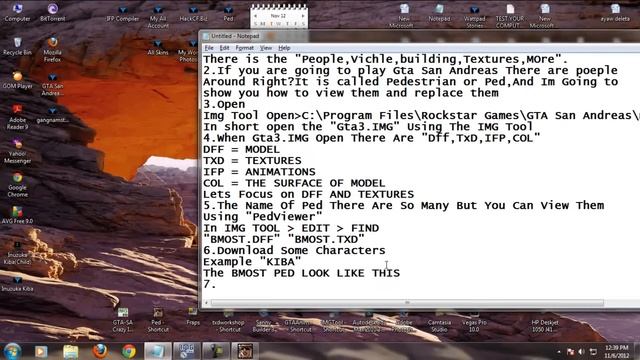Click the Yahoo! Messenger desktop icon
The width and height of the screenshot is (640, 360).
[x=17, y=151]
